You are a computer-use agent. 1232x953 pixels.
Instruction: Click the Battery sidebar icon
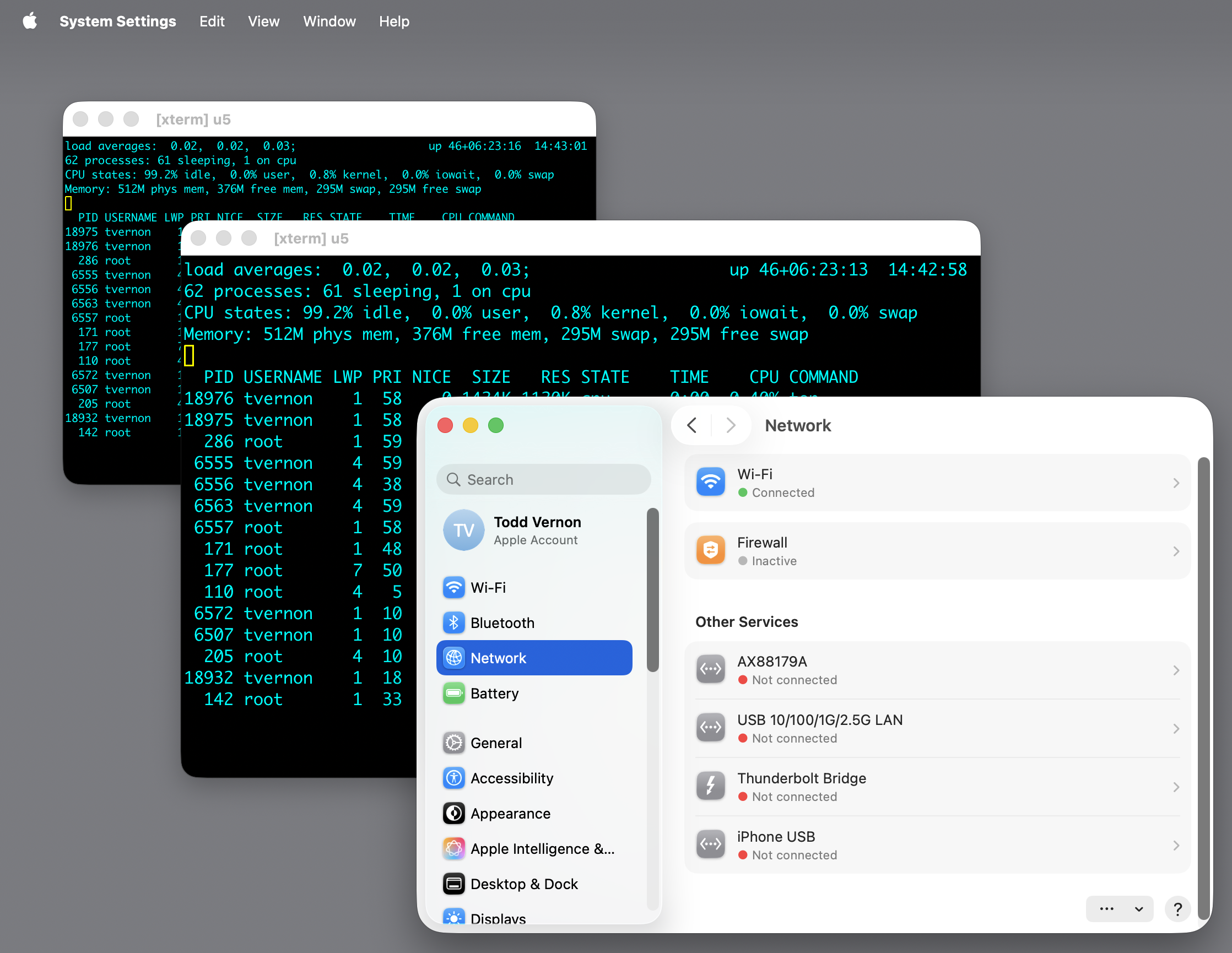point(453,693)
